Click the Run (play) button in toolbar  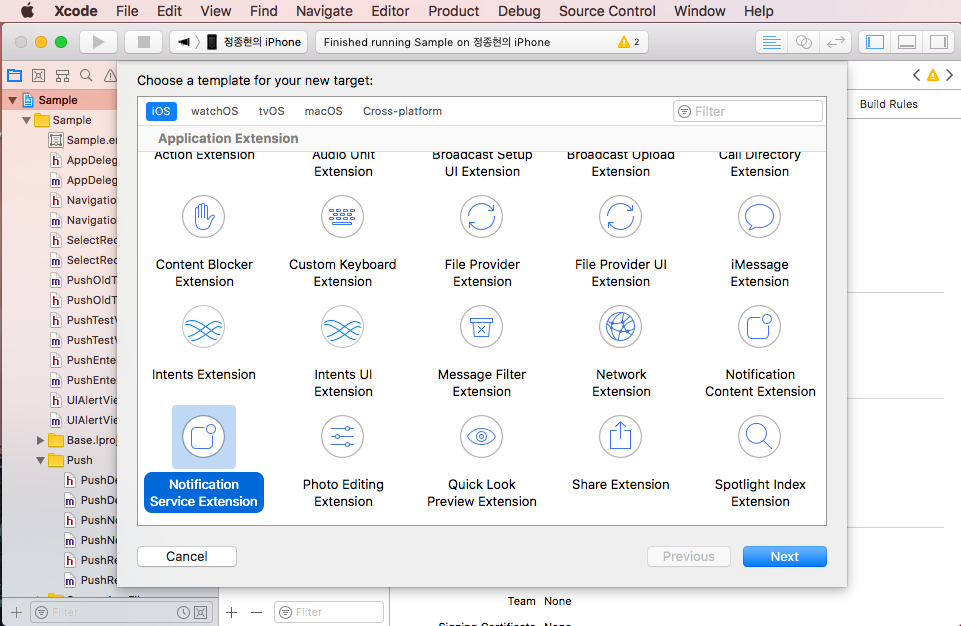pos(98,42)
